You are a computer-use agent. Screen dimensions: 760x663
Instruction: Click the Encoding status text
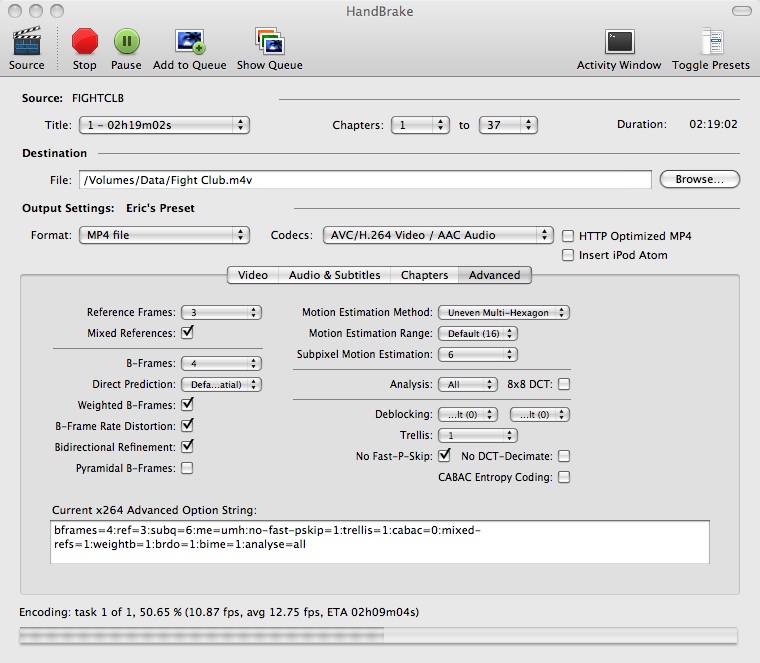(x=219, y=612)
